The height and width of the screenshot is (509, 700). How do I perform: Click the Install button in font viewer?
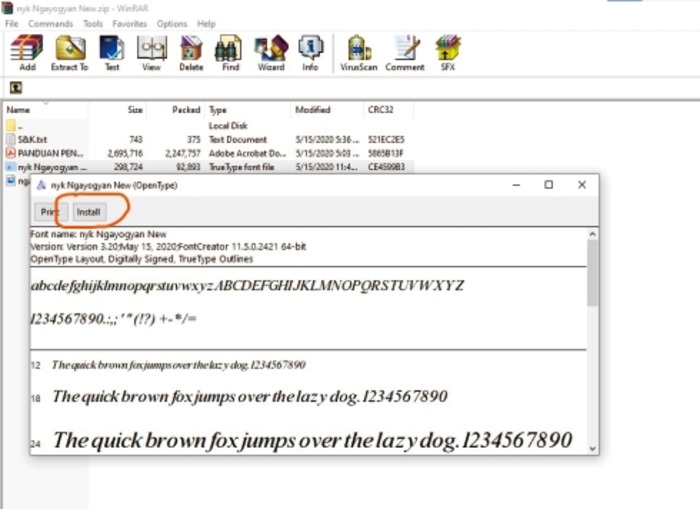(89, 212)
